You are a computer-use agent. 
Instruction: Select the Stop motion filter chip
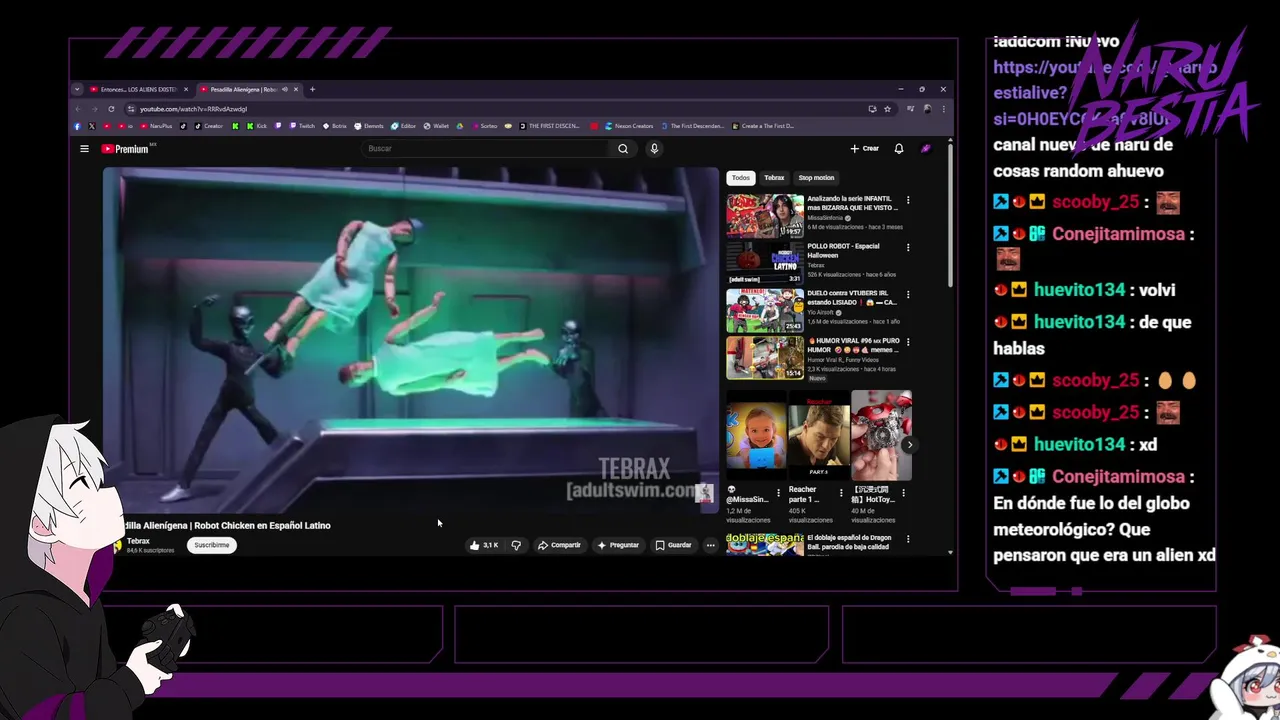tap(816, 178)
